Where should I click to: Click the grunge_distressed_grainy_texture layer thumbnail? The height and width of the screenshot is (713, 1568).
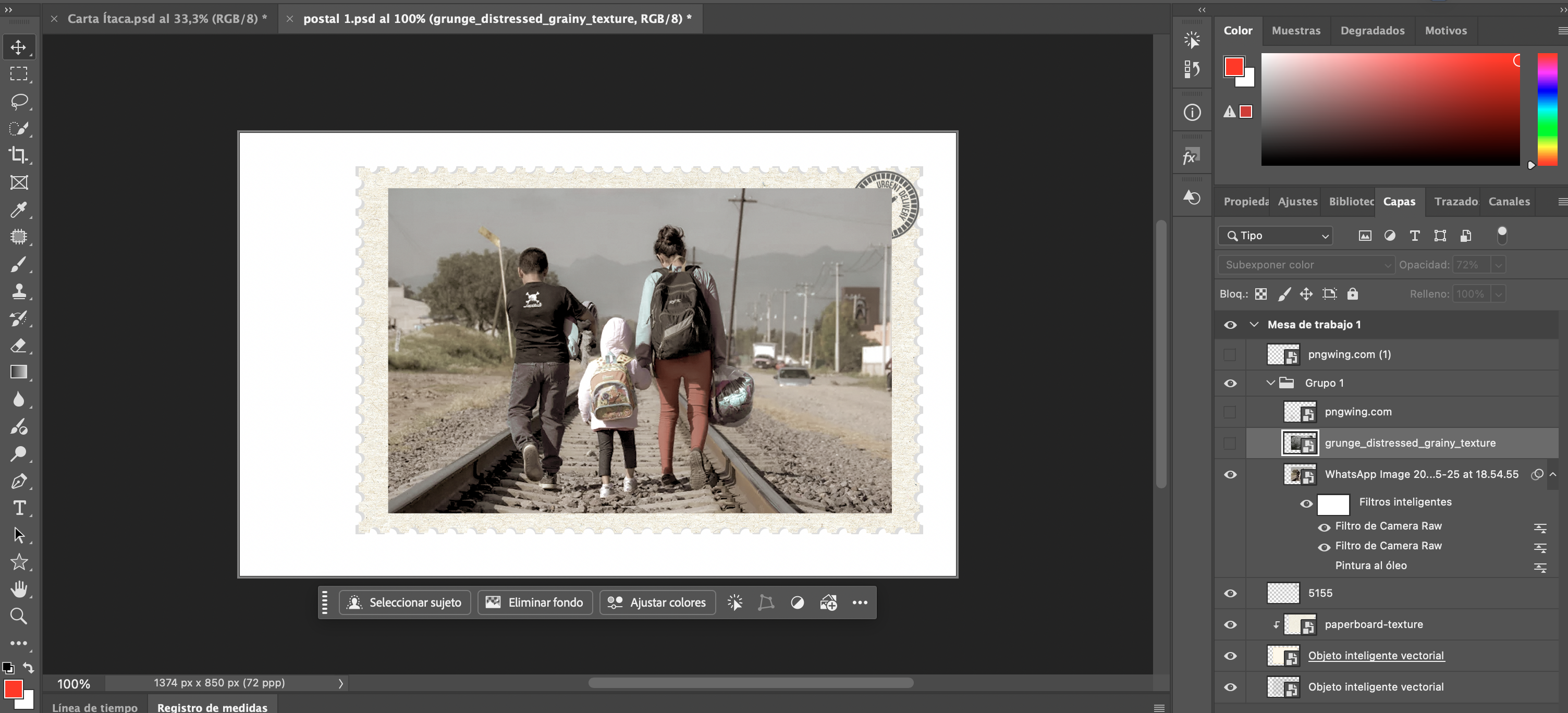click(x=1300, y=443)
